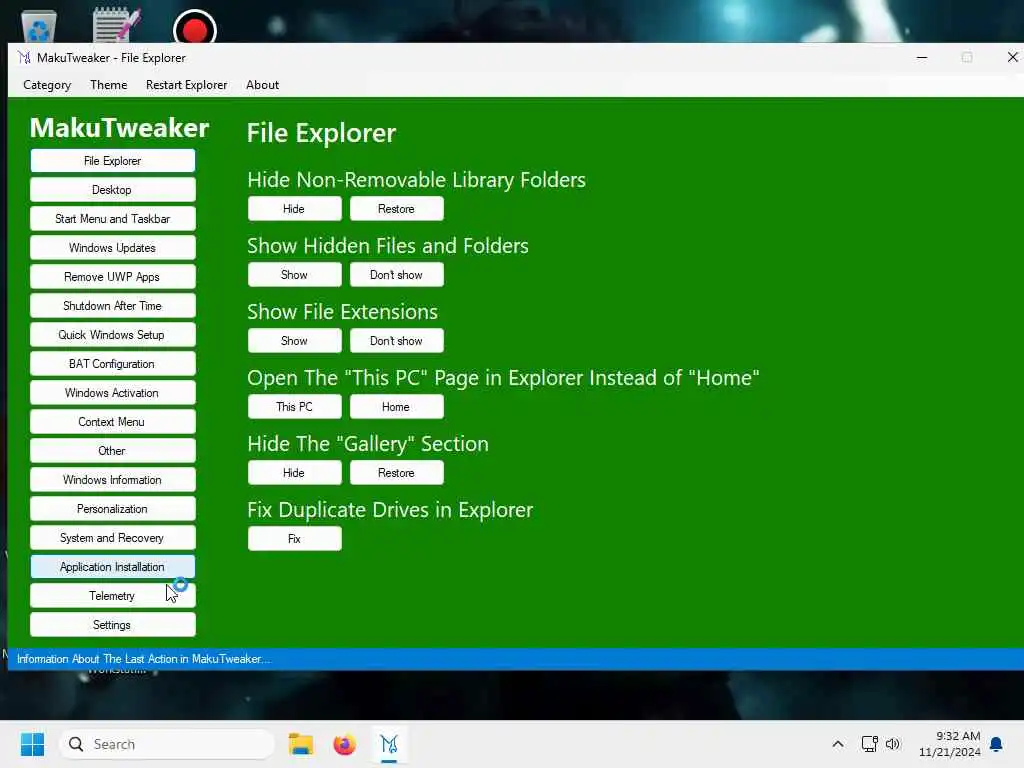Close the MakuTweaker window
1024x768 pixels.
pos(1012,57)
